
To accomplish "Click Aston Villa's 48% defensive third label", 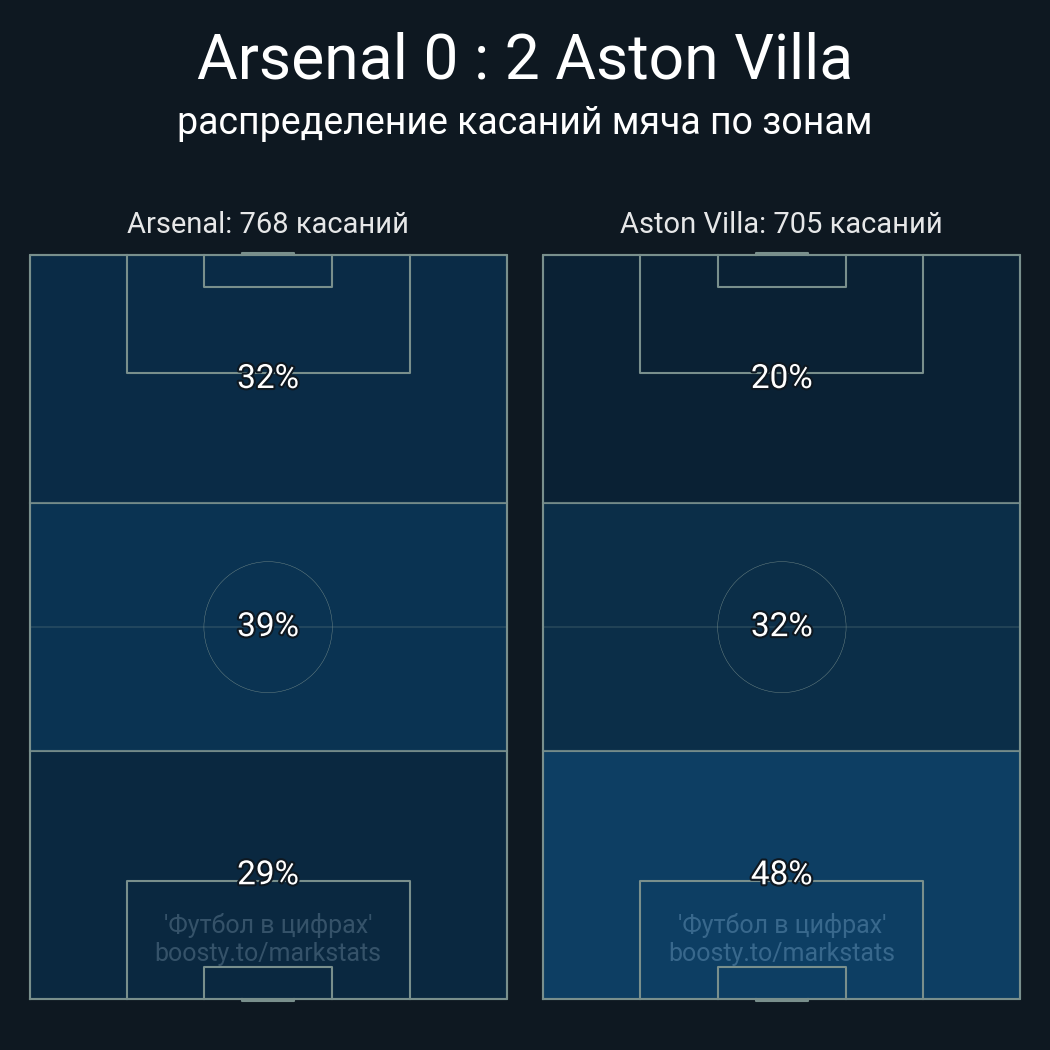I will click(x=781, y=873).
